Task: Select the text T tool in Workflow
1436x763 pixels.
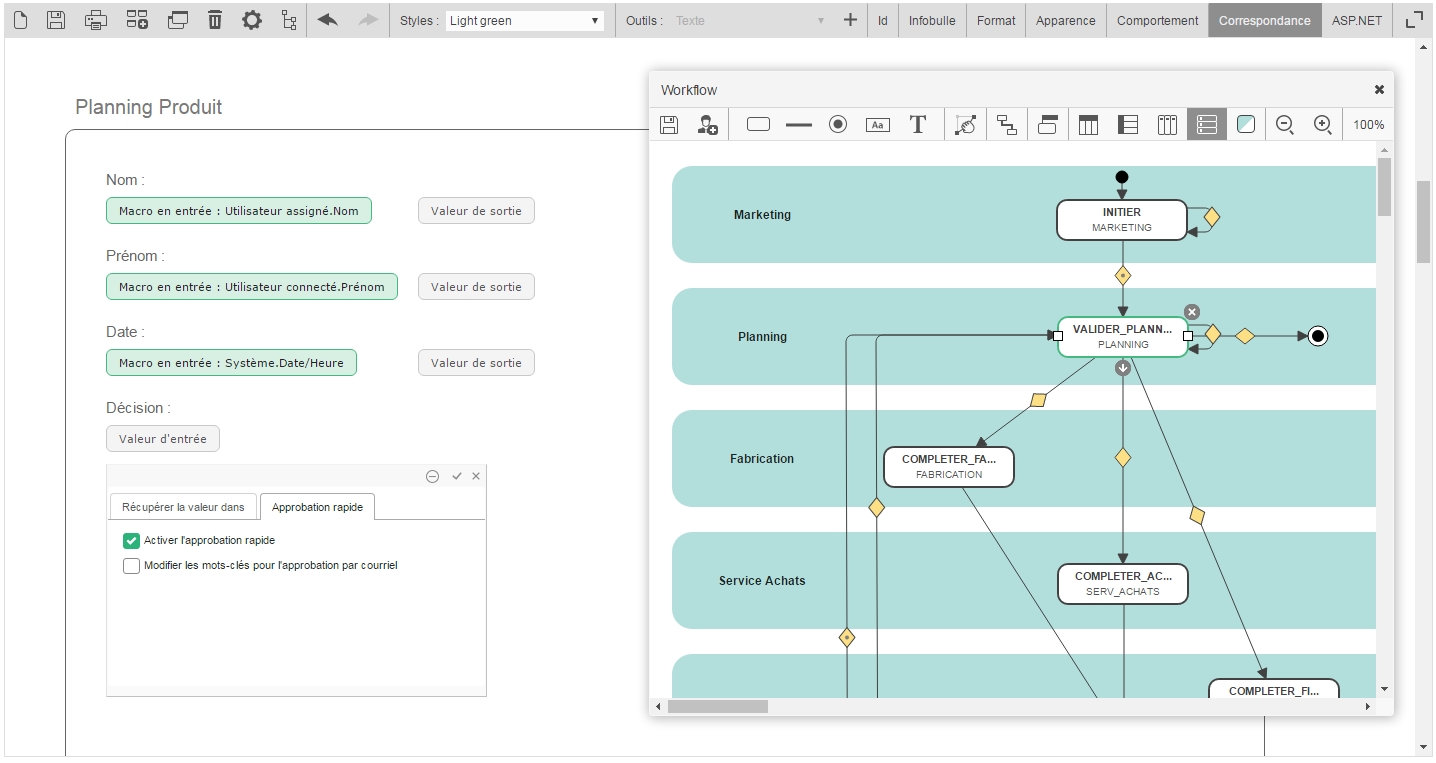Action: [x=918, y=125]
